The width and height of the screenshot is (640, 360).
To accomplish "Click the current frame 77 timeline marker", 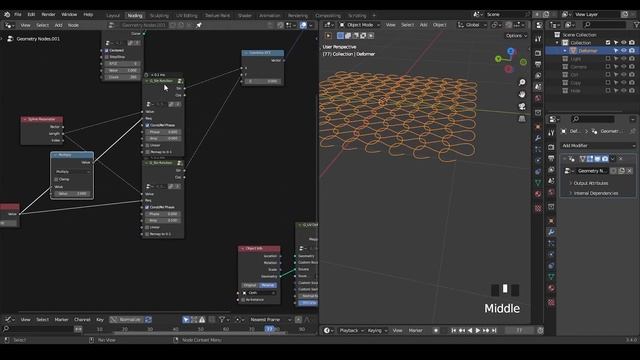I will point(269,329).
